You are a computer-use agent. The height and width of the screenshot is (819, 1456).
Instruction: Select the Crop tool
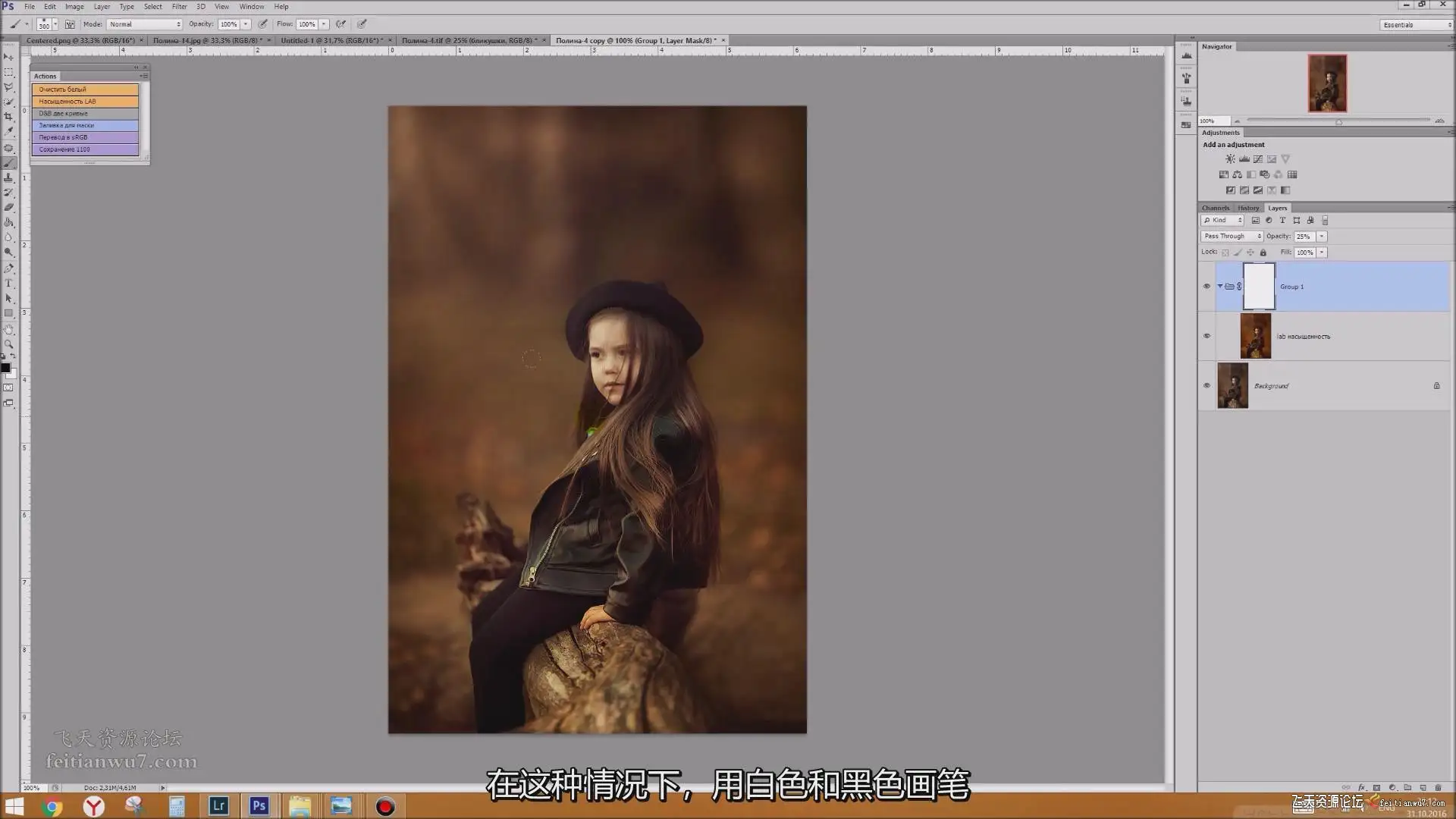[x=9, y=116]
